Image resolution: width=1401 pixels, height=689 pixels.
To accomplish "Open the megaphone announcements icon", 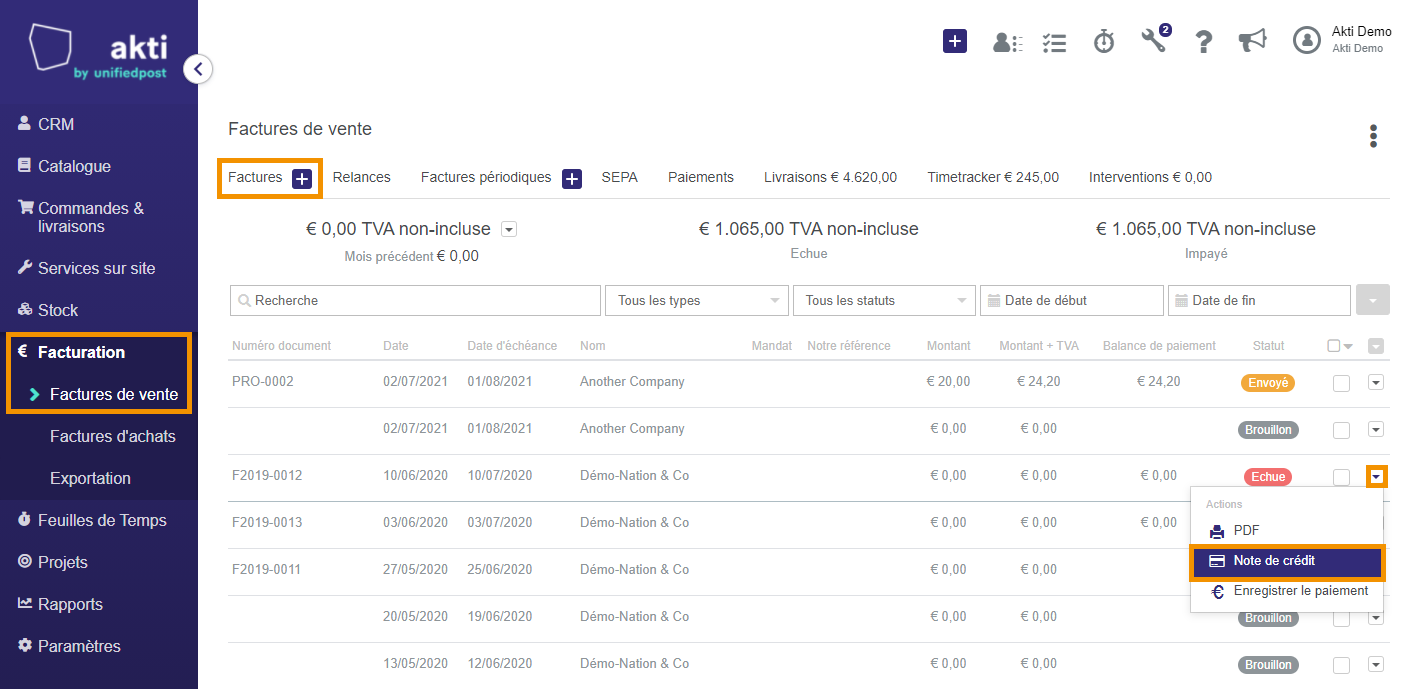I will [1252, 41].
